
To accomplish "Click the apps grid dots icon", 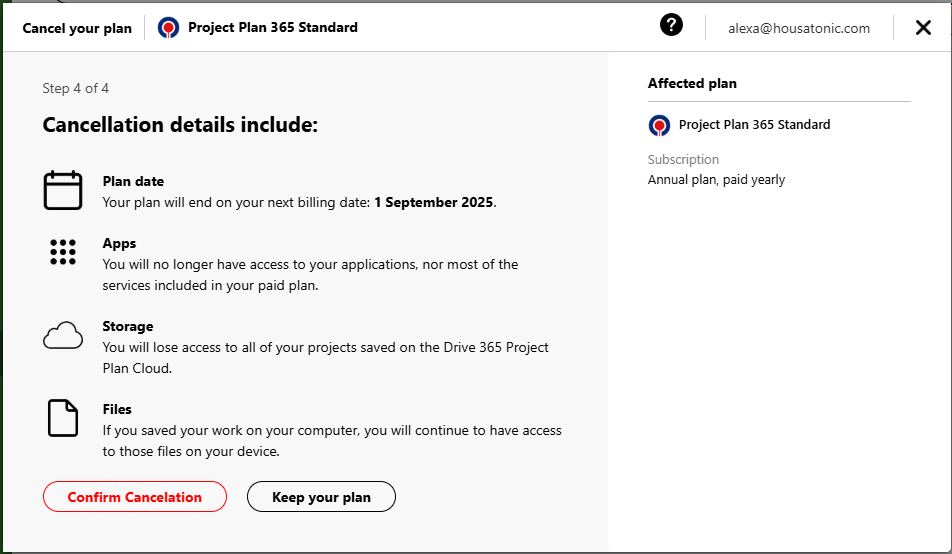I will coord(63,252).
